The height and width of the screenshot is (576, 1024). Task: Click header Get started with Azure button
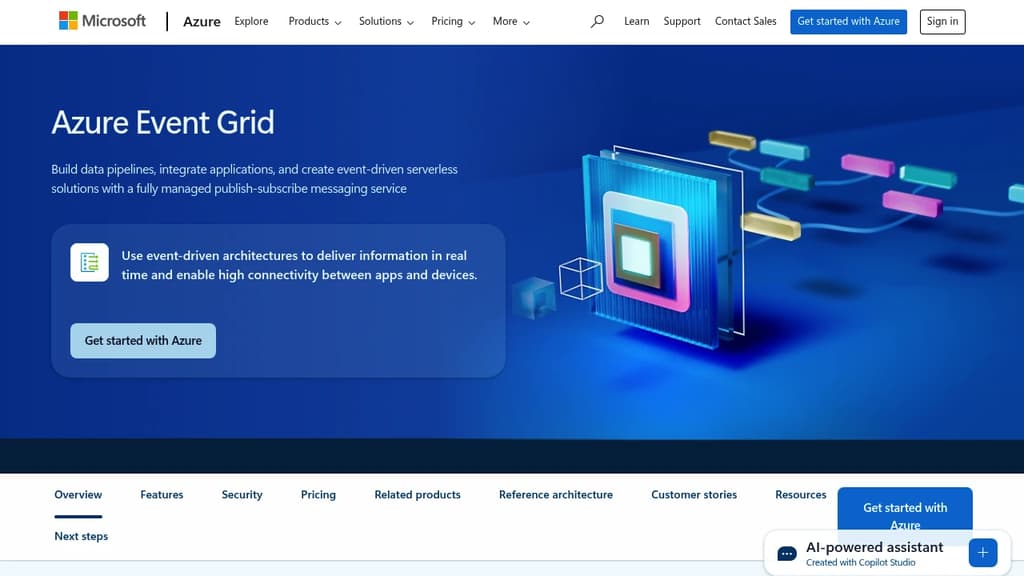tap(848, 22)
